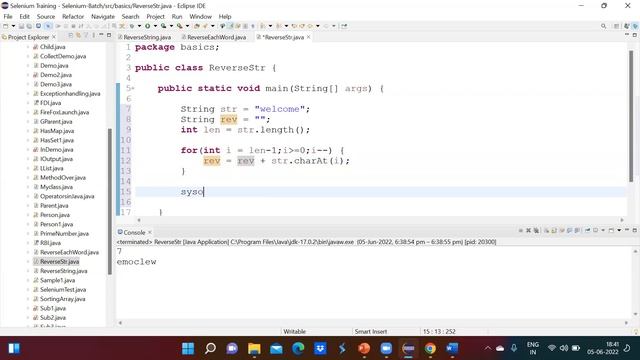Click the New file toolbar icon
The image size is (640, 360).
[x=6, y=26]
